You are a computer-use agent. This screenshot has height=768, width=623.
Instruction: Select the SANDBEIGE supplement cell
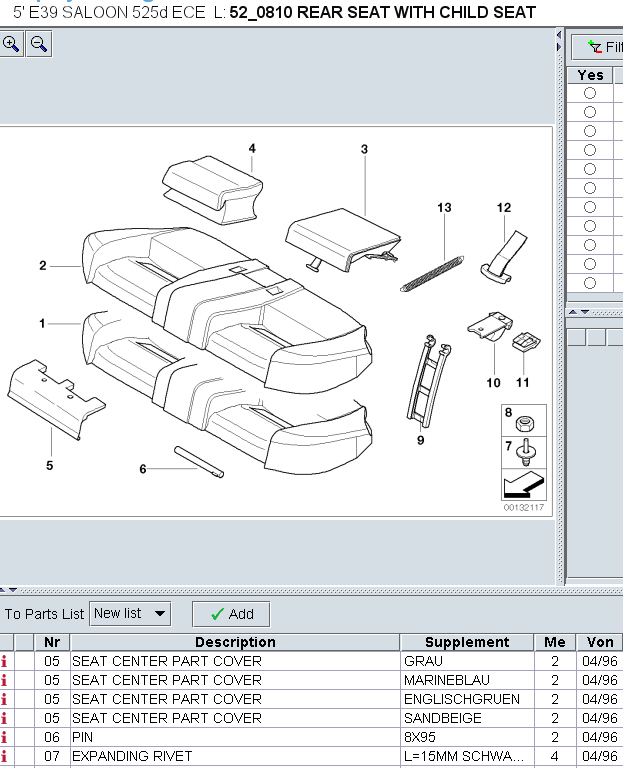click(467, 719)
